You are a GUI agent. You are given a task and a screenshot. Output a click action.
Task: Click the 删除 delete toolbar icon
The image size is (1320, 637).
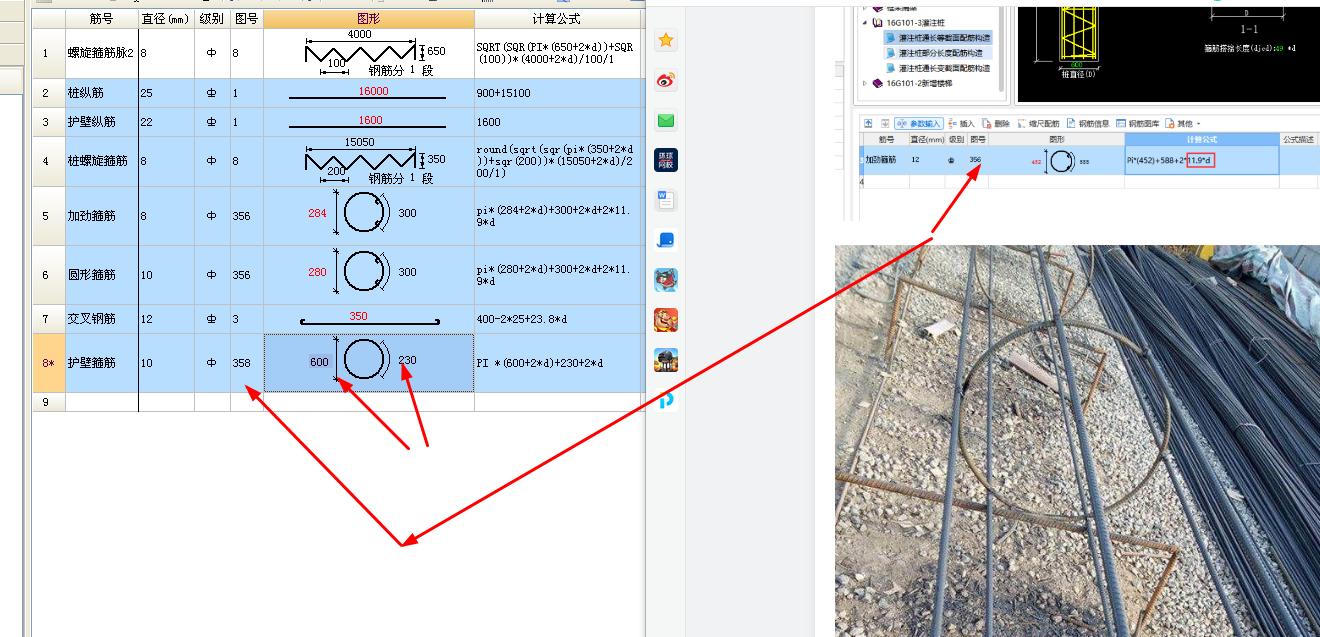[x=996, y=123]
